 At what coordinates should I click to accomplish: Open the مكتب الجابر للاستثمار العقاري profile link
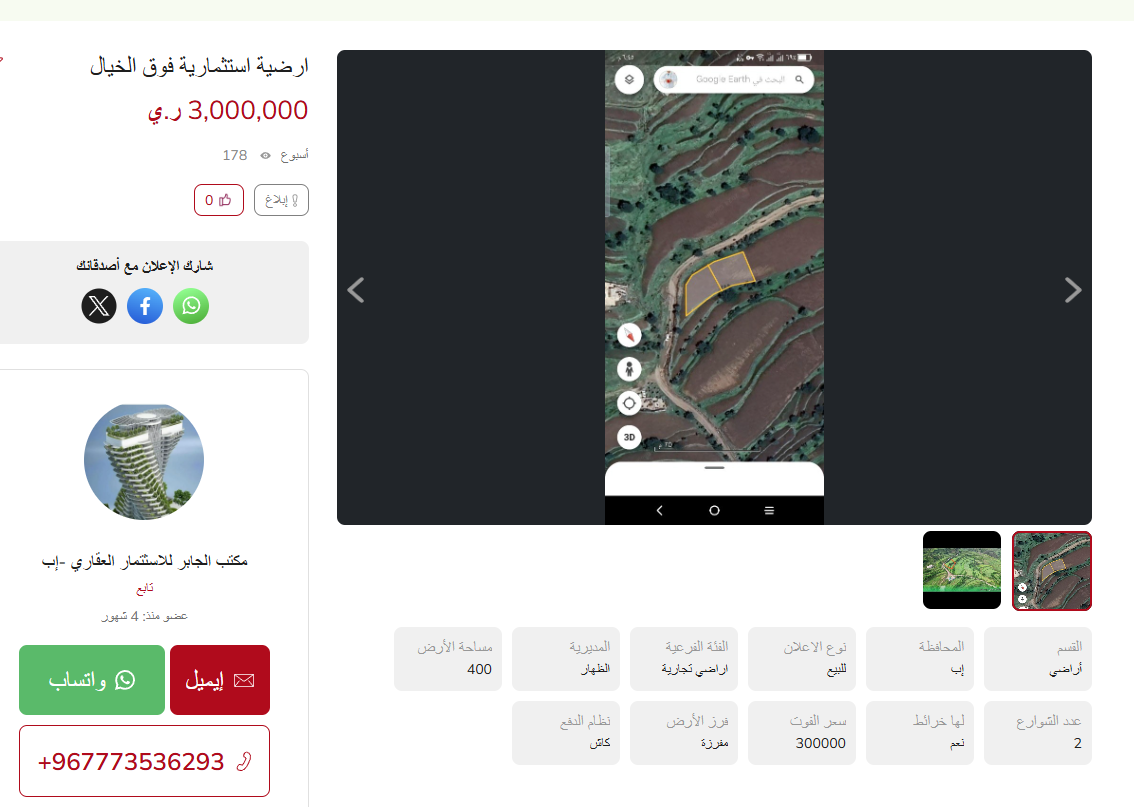click(145, 561)
